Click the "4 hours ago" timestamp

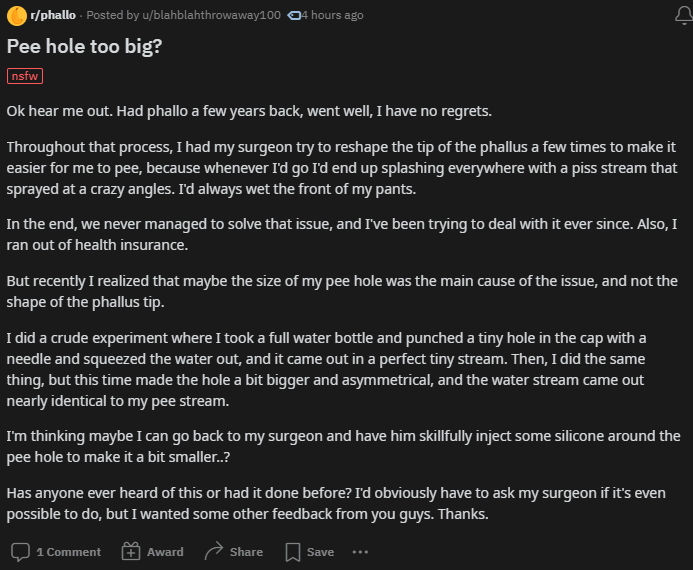tap(332, 15)
